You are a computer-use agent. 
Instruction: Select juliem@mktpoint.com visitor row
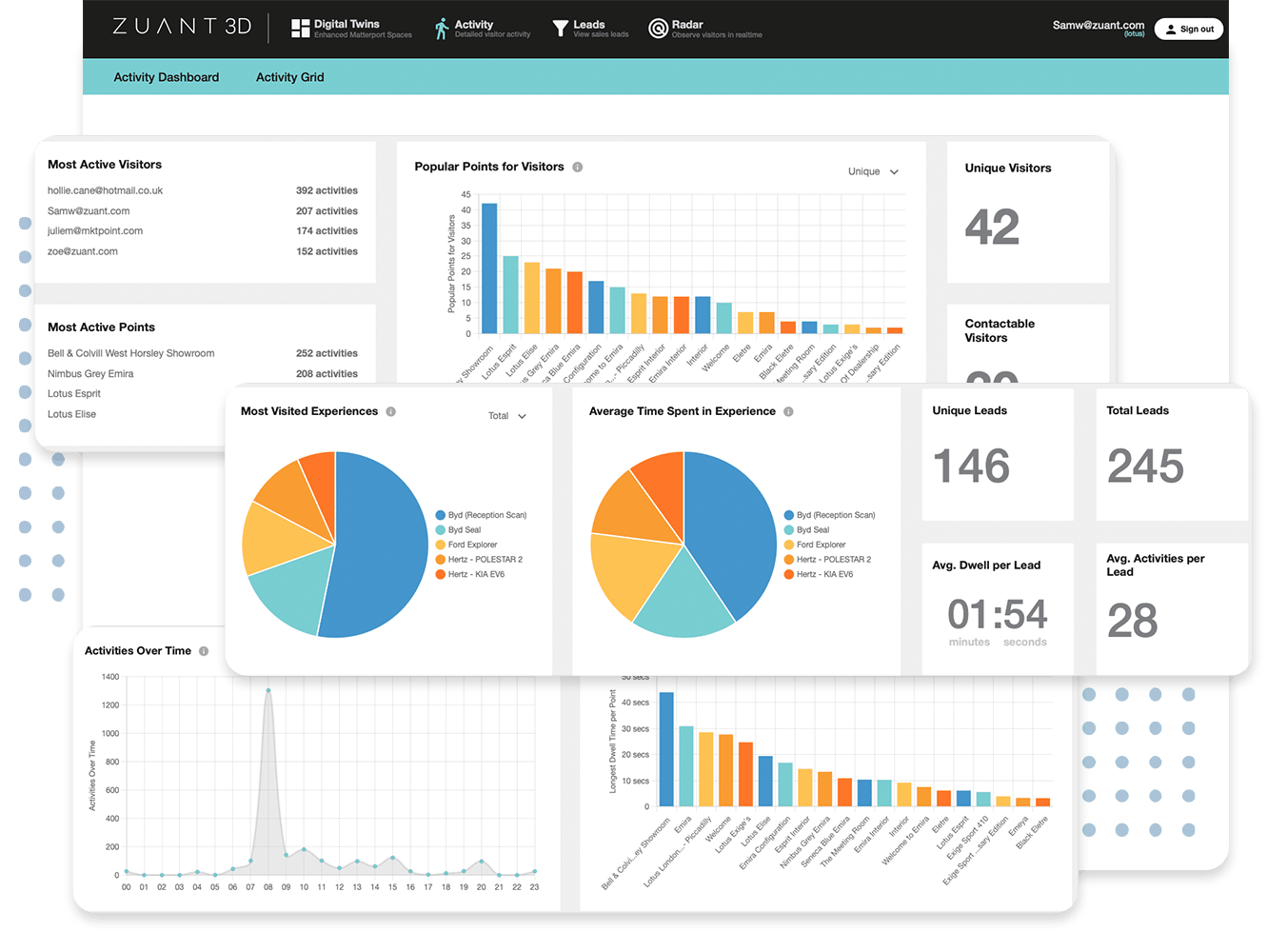[203, 231]
